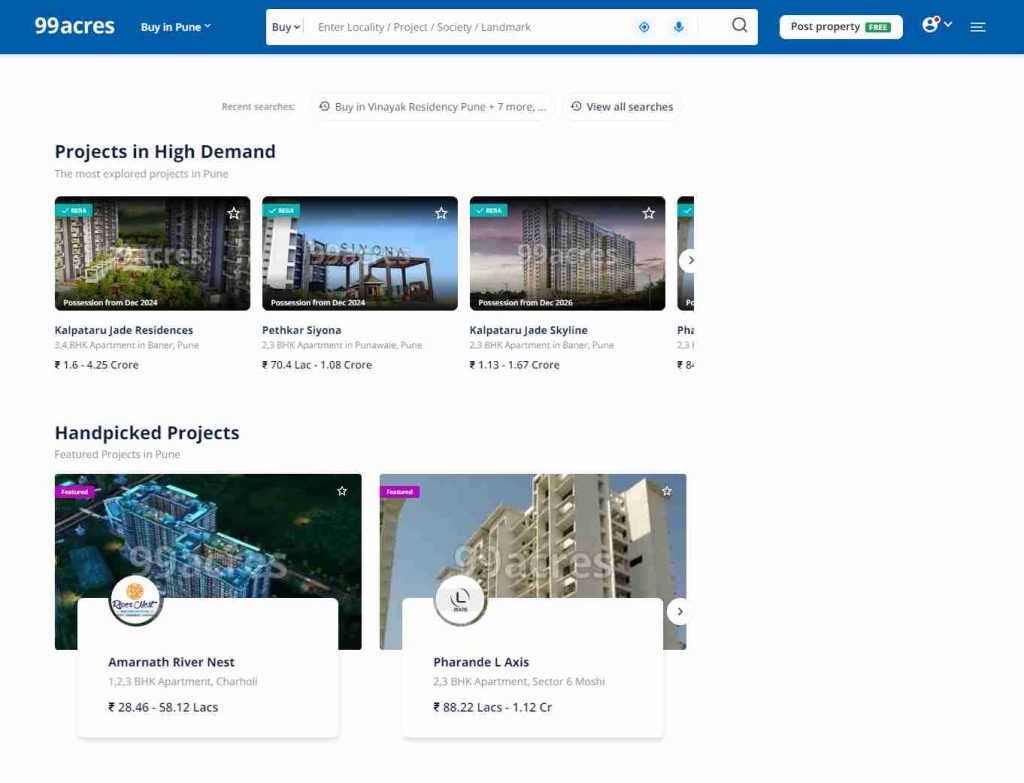Open the hamburger menu icon
Image resolution: width=1024 pixels, height=783 pixels.
click(x=978, y=27)
